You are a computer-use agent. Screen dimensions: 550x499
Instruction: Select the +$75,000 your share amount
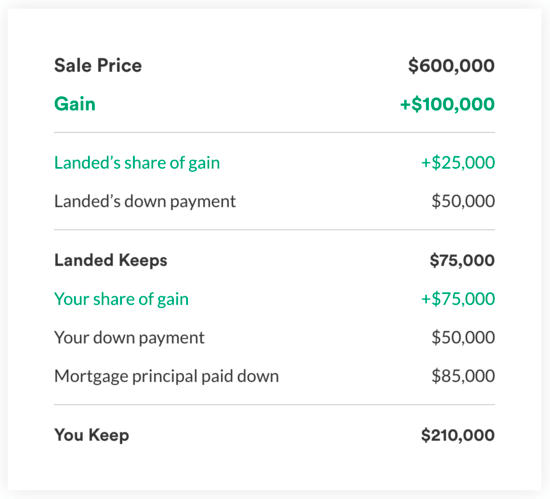point(458,299)
